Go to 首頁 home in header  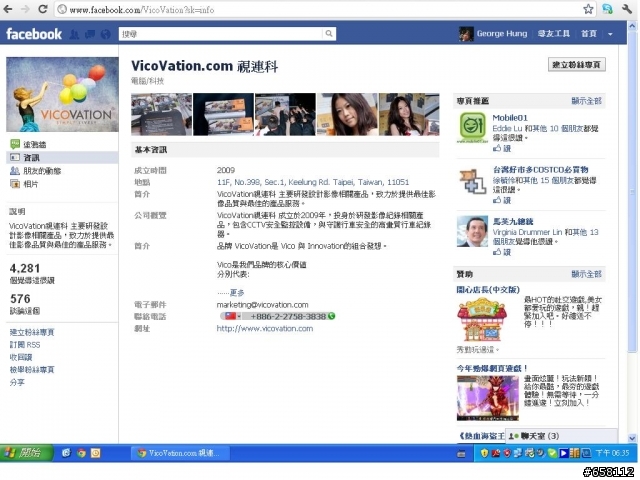(589, 34)
